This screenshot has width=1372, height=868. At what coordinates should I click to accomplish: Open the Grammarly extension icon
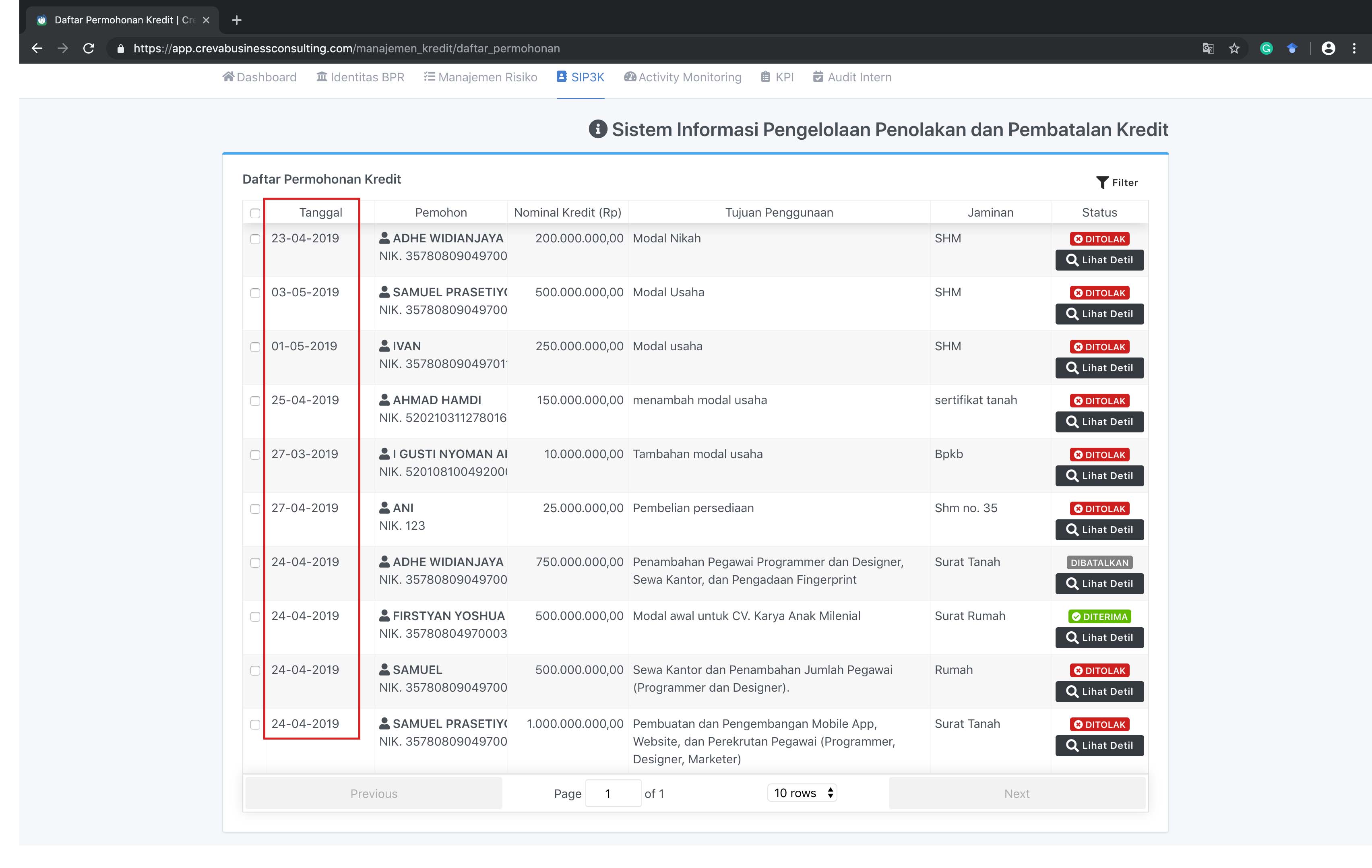(1266, 48)
